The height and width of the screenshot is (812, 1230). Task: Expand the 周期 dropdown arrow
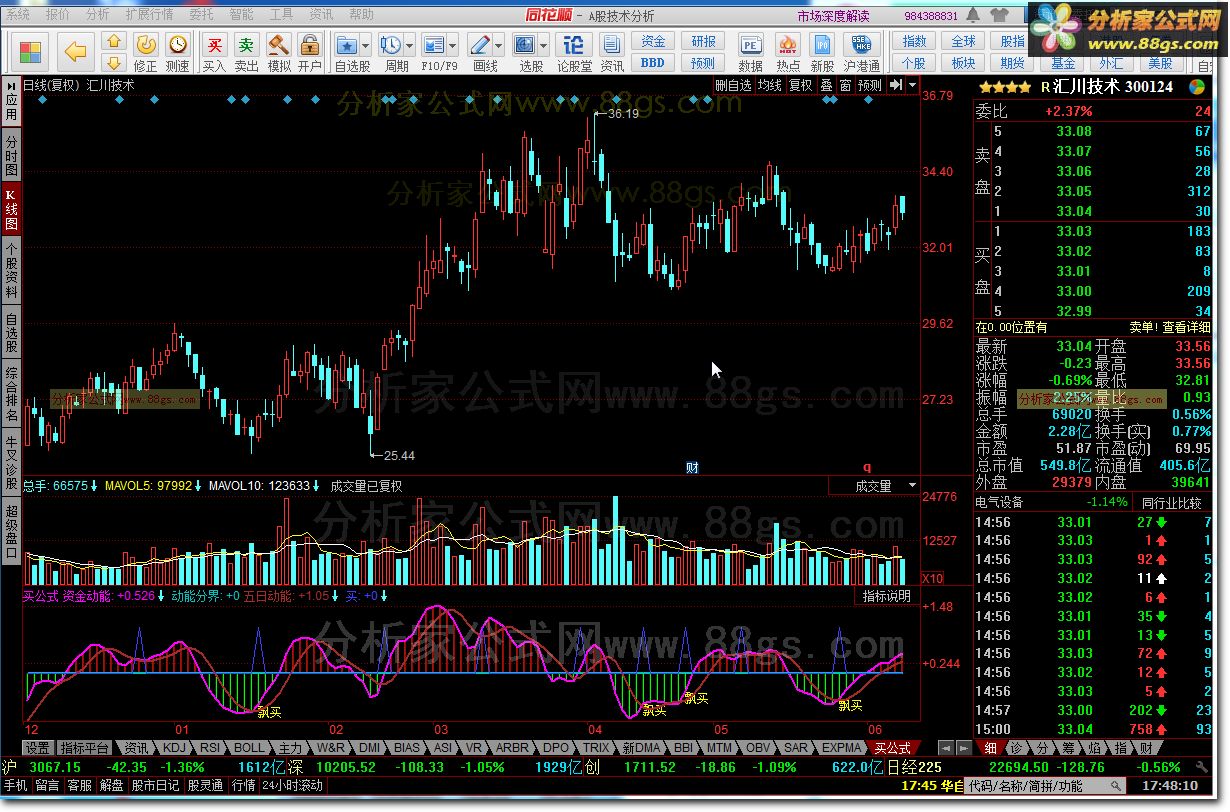click(x=410, y=46)
